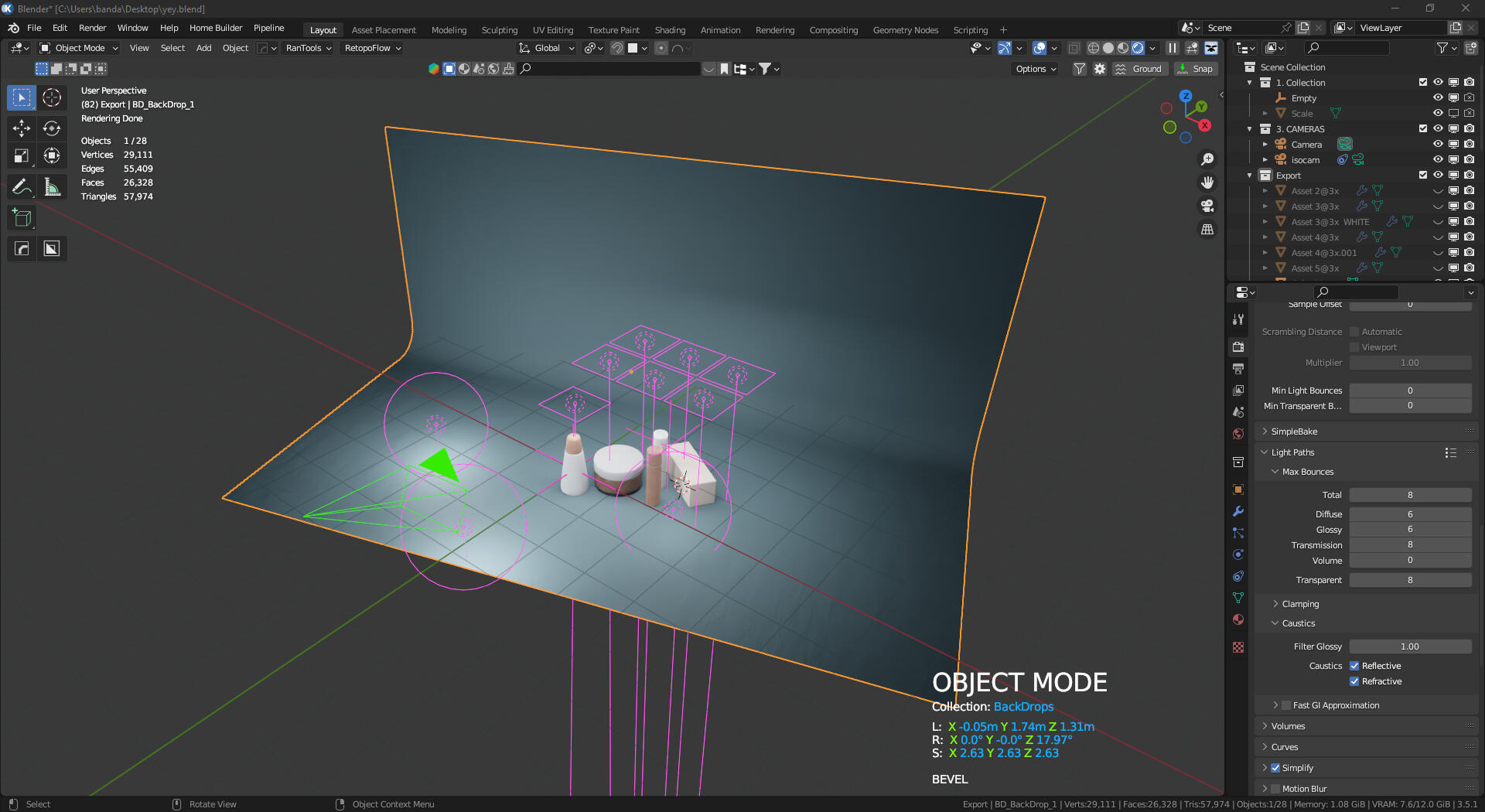Expand the Asset 2@3x tree item
The image size is (1485, 812).
1266,190
